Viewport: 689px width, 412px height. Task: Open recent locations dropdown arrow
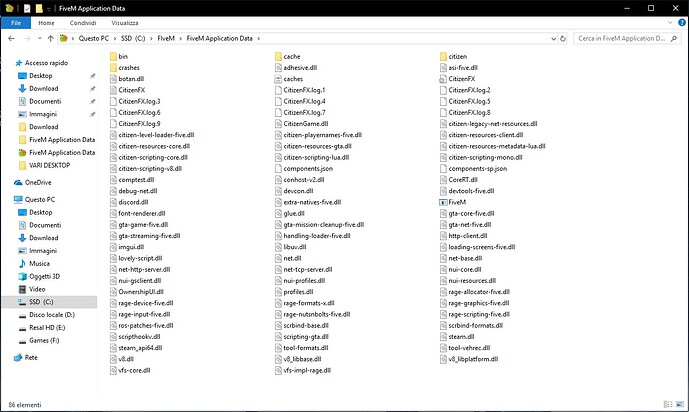40,39
